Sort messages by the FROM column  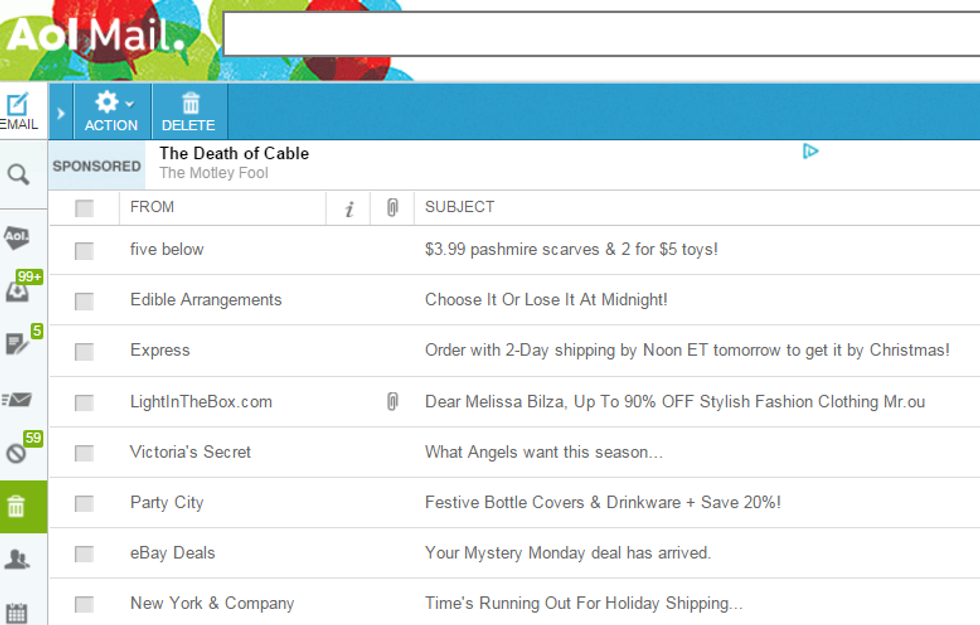pos(152,207)
